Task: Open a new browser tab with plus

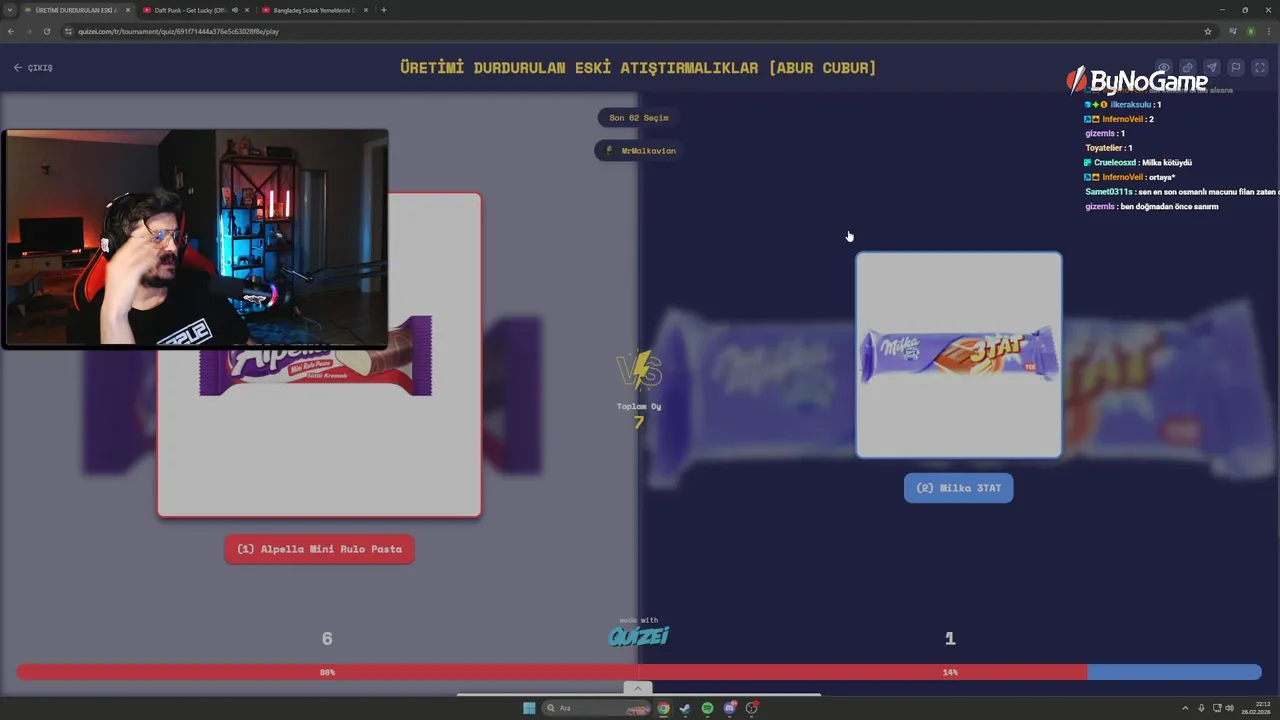Action: pyautogui.click(x=384, y=10)
